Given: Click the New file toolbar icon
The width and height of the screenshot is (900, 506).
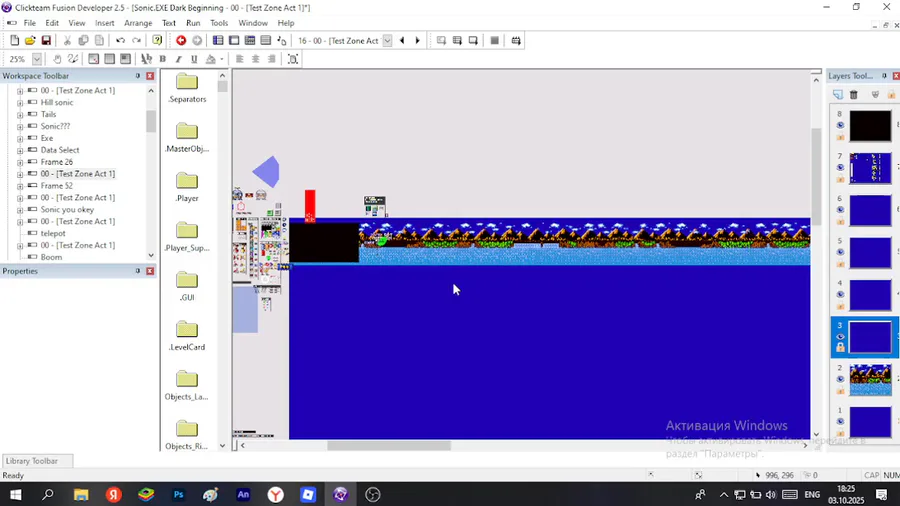Looking at the screenshot, I should point(14,41).
